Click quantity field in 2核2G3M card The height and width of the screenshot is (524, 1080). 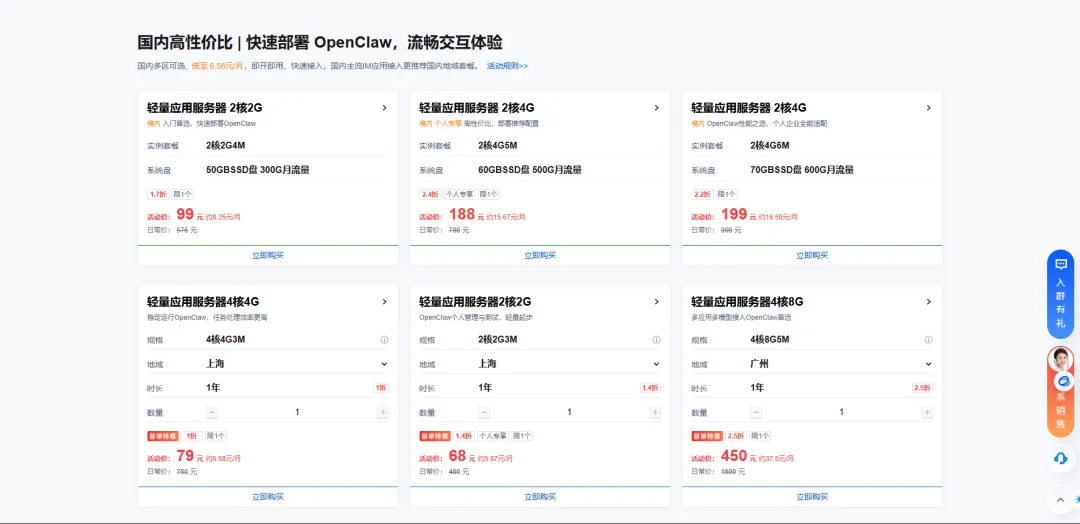coord(570,412)
